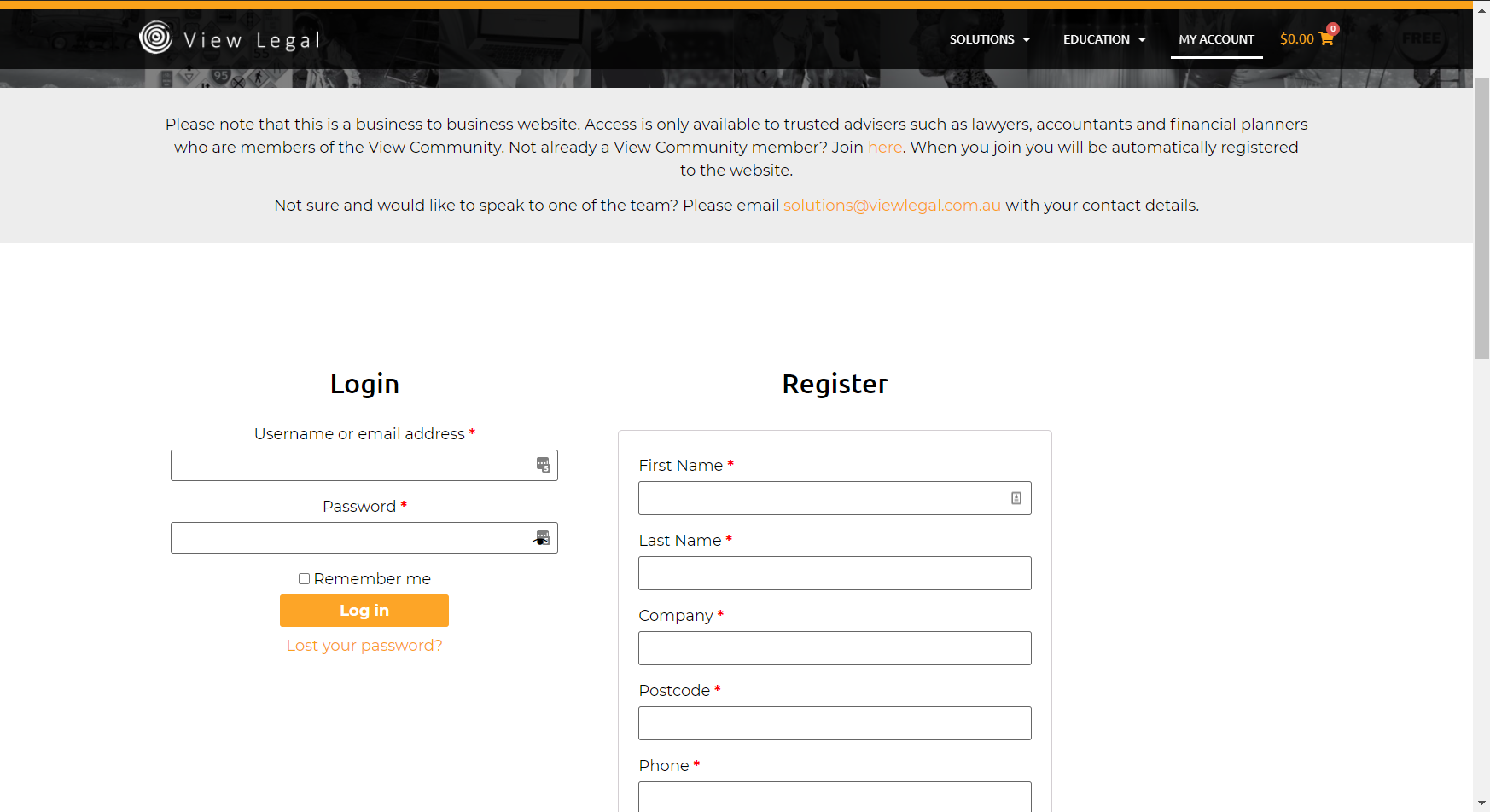Focus the Phone input field

835,797
